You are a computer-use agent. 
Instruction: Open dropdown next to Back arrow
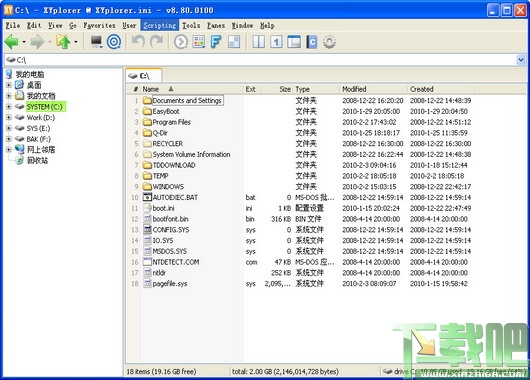pyautogui.click(x=24, y=42)
